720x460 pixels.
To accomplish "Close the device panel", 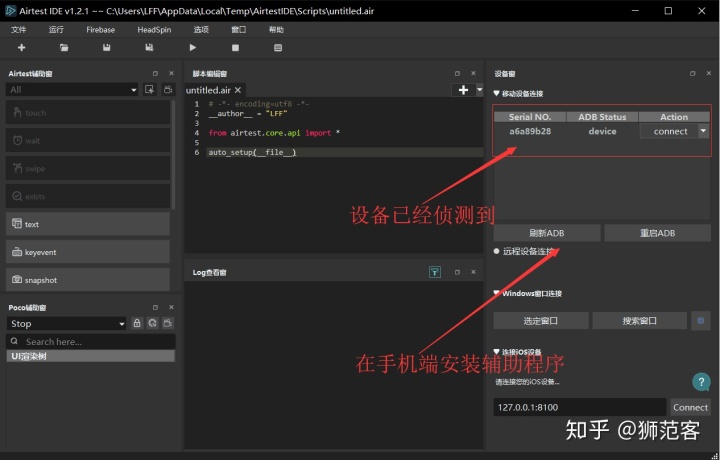I will tap(709, 73).
